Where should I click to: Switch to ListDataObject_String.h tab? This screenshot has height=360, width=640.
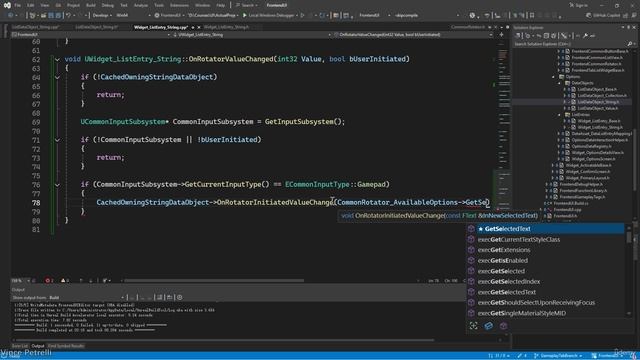tap(97, 27)
